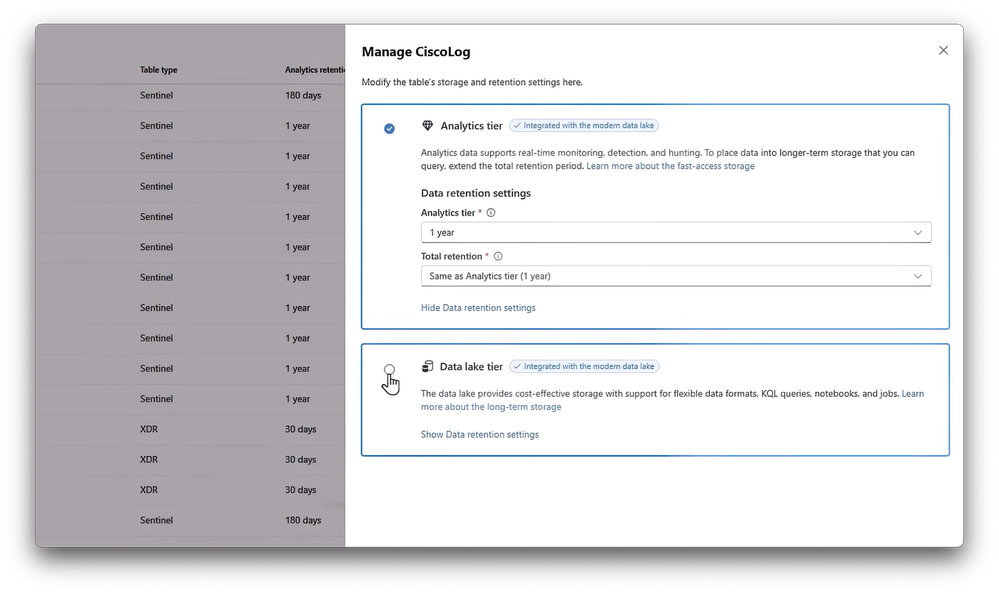Select the Analytics tier radio button

[x=389, y=129]
